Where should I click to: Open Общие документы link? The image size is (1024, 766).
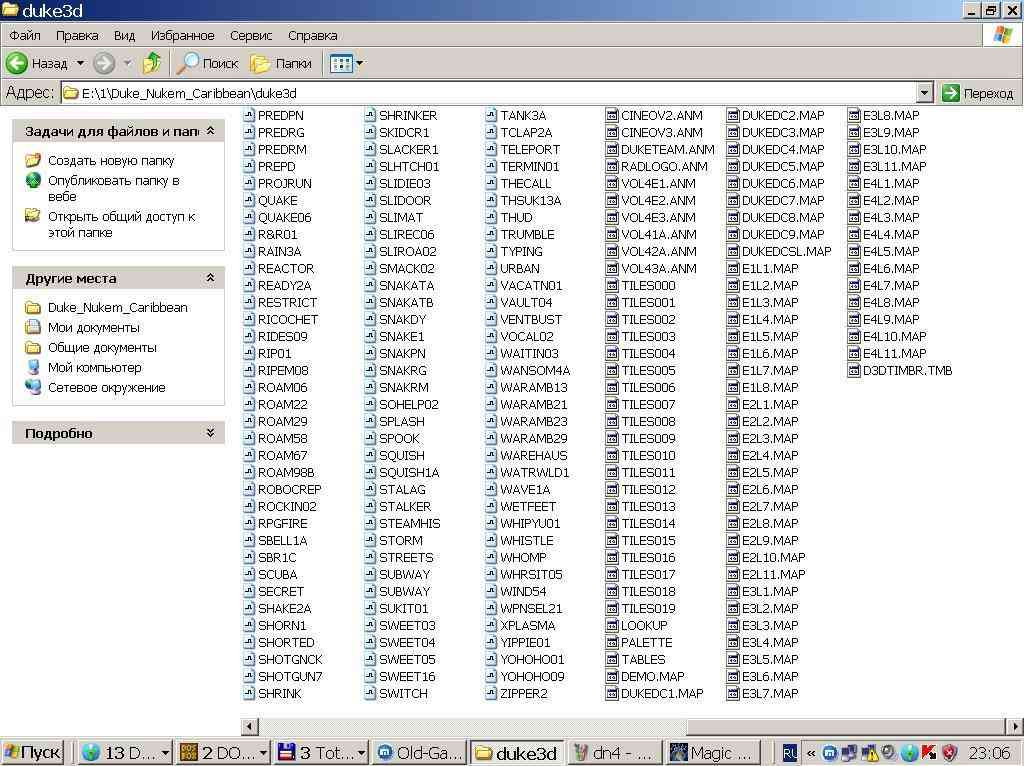click(102, 347)
